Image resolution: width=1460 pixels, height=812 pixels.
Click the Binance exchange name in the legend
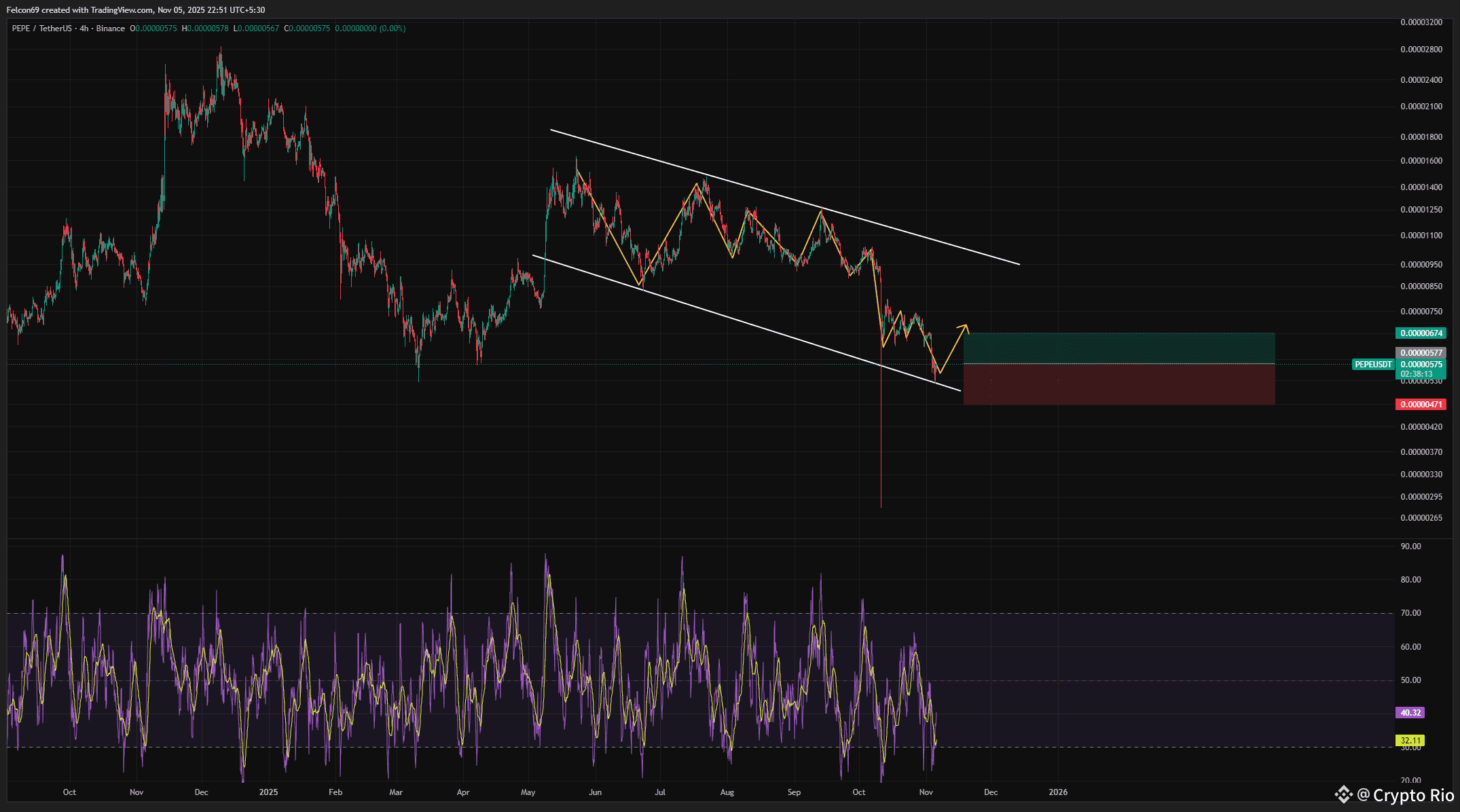(111, 29)
